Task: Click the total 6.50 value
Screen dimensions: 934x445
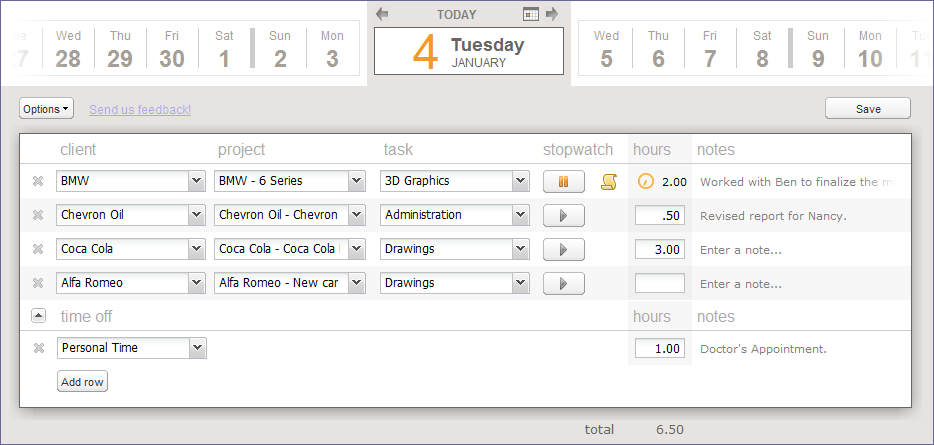Action: tap(670, 430)
